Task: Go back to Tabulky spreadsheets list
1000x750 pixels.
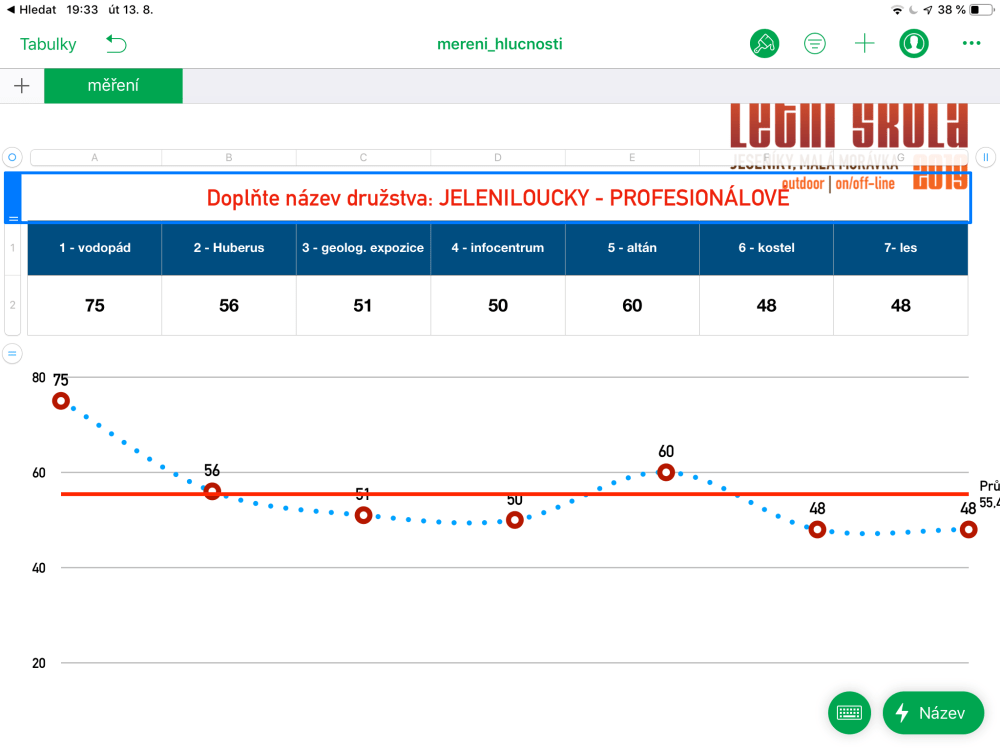Action: tap(48, 44)
